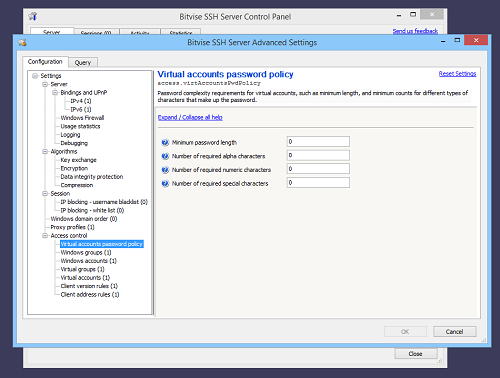Screen dimensions: 500x378
Task: Collapse the Server tree node
Action: pyautogui.click(x=45, y=84)
